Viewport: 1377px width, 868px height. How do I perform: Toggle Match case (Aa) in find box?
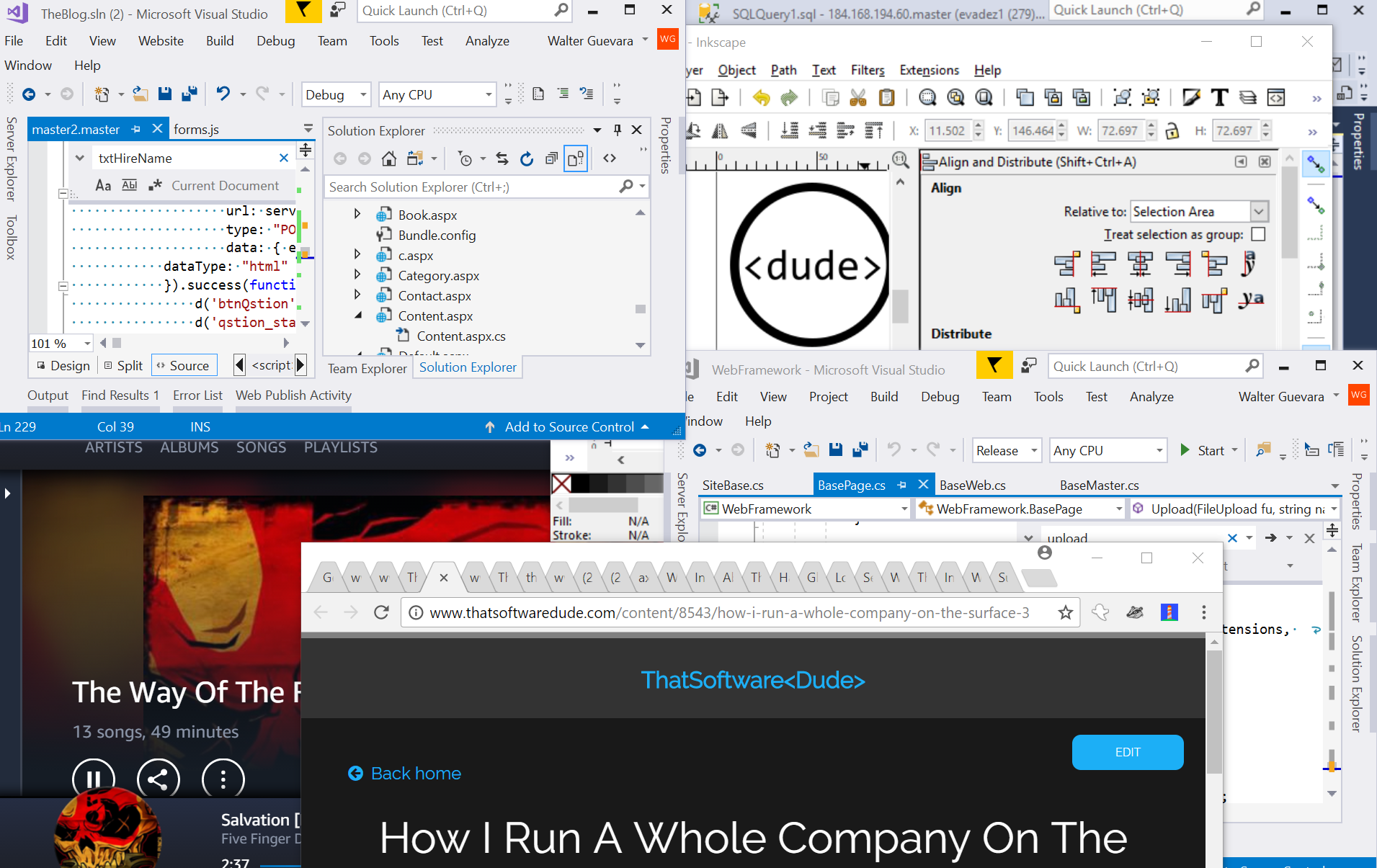pyautogui.click(x=103, y=185)
